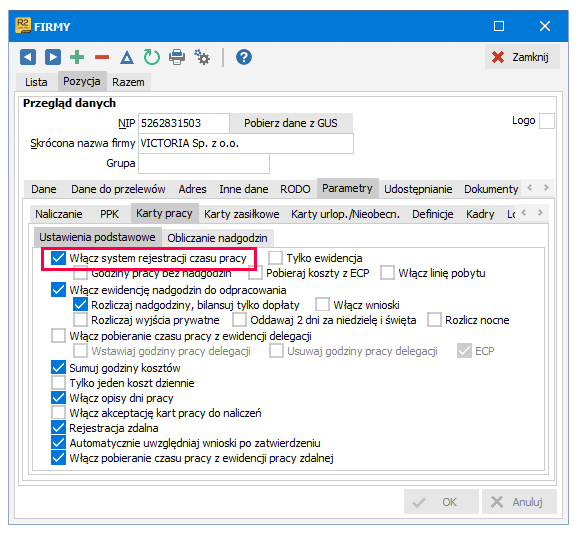The image size is (584, 537).
Task: Select the Parametry tab
Action: [347, 188]
